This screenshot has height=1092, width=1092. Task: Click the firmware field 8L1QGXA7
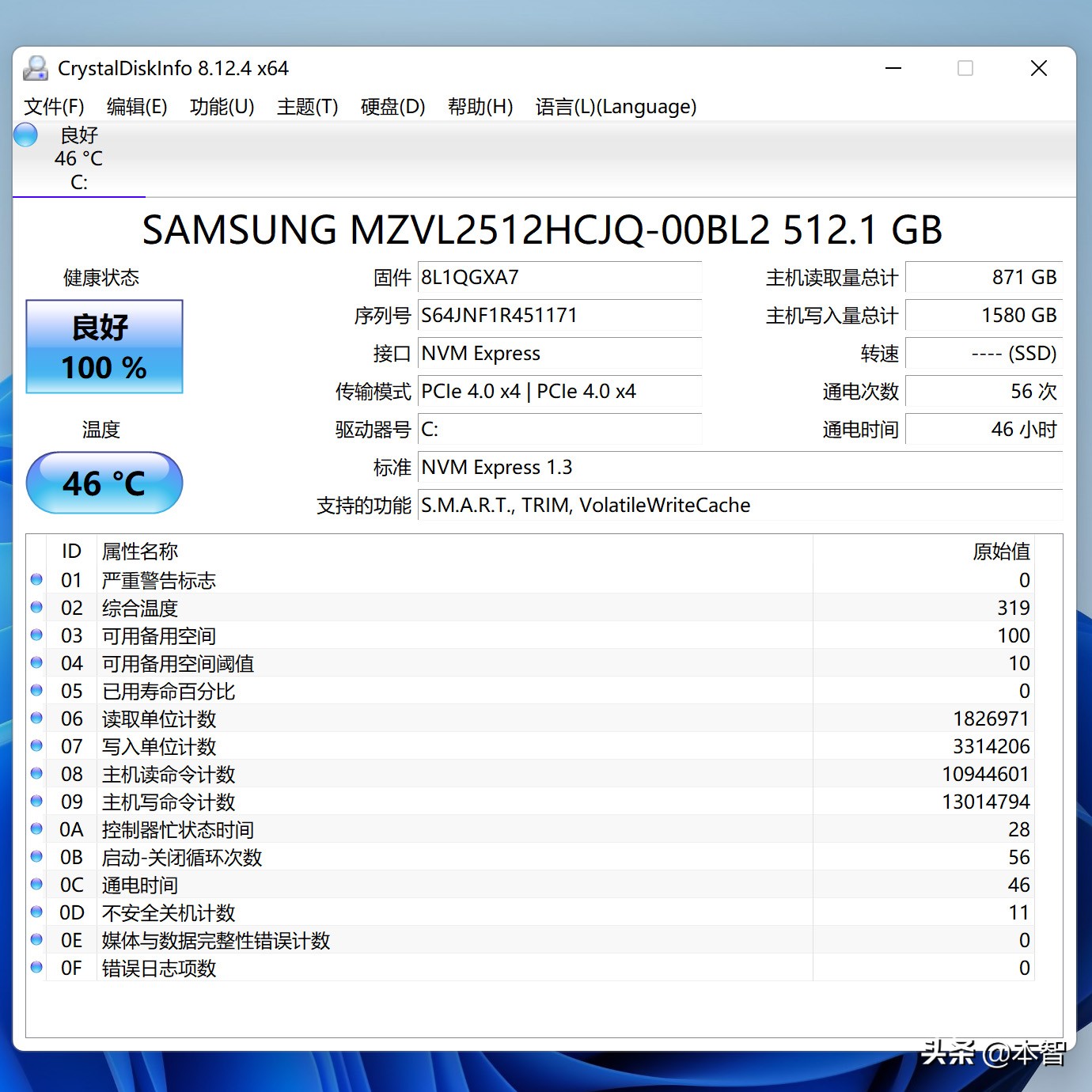pos(559,278)
